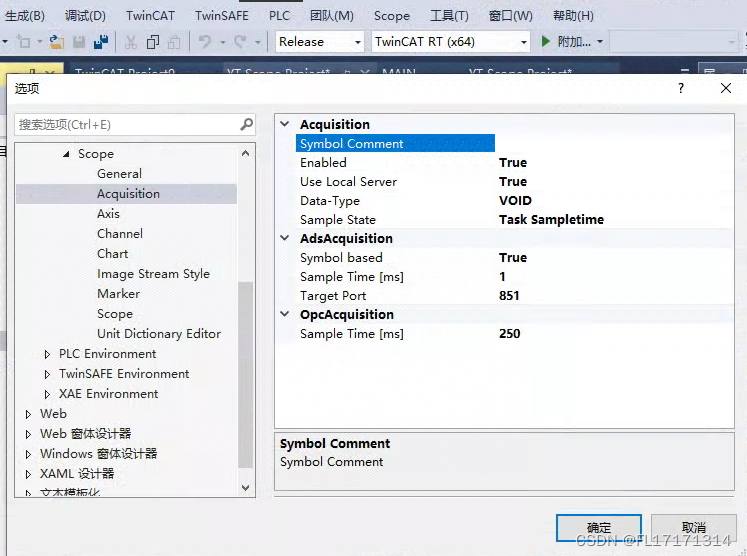The image size is (747, 556).
Task: Open the 窗口(W) menu
Action: coord(511,16)
